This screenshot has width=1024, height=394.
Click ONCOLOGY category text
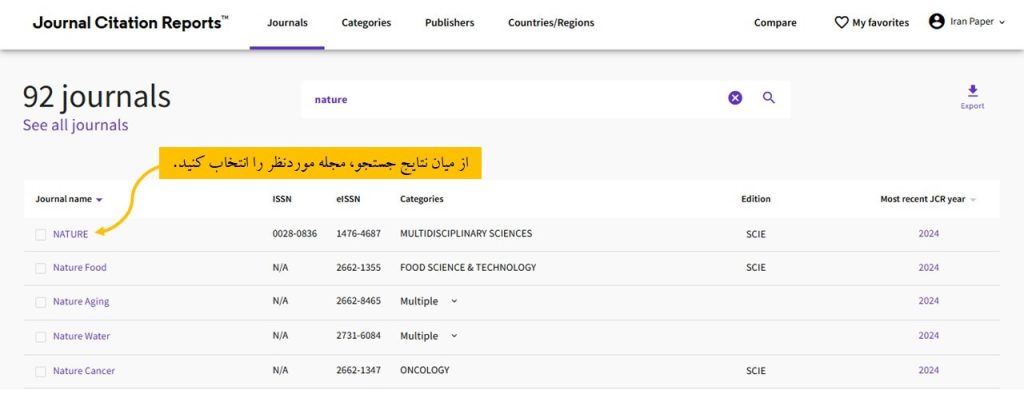pyautogui.click(x=424, y=370)
